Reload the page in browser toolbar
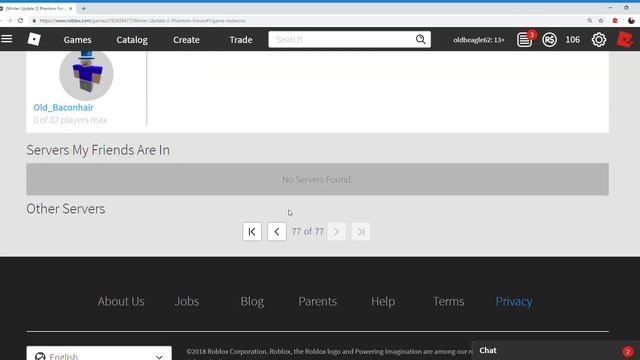The image size is (640, 360). [20, 20]
